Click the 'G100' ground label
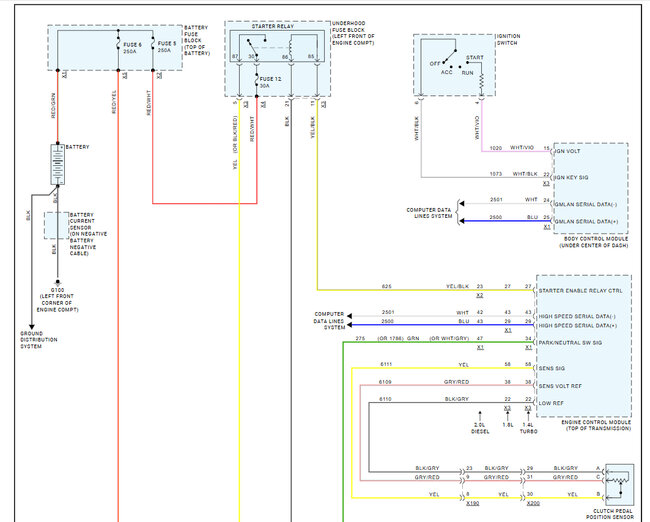Image resolution: width=650 pixels, height=522 pixels. point(57,290)
